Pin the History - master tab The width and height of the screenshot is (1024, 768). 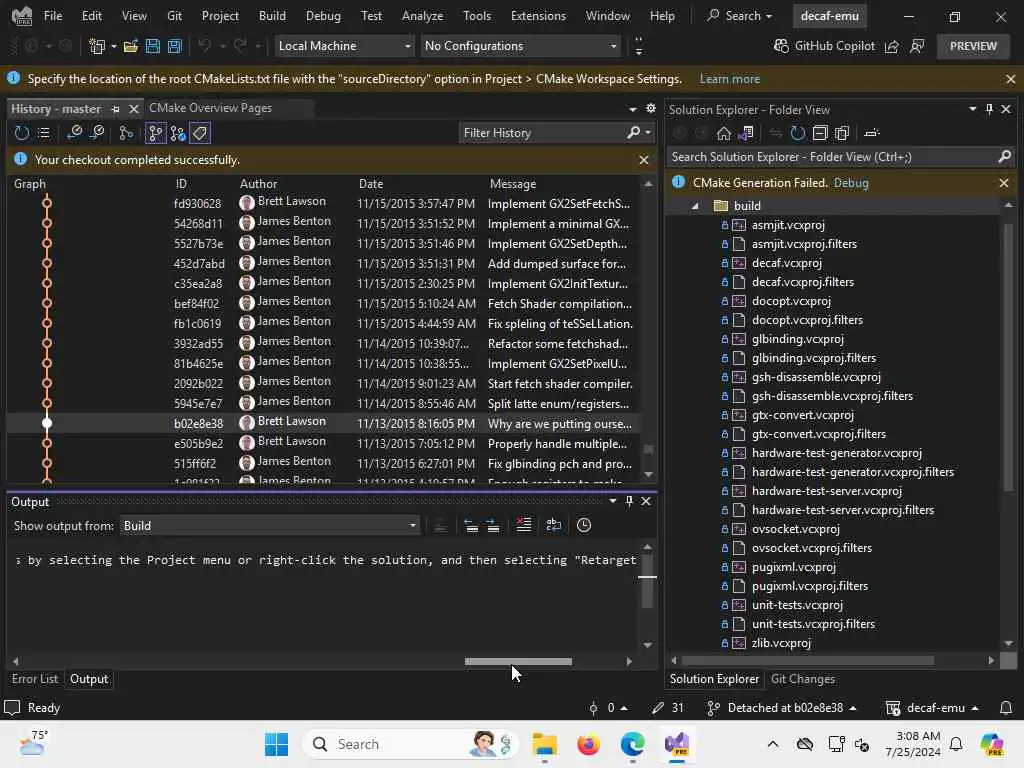[x=116, y=109]
